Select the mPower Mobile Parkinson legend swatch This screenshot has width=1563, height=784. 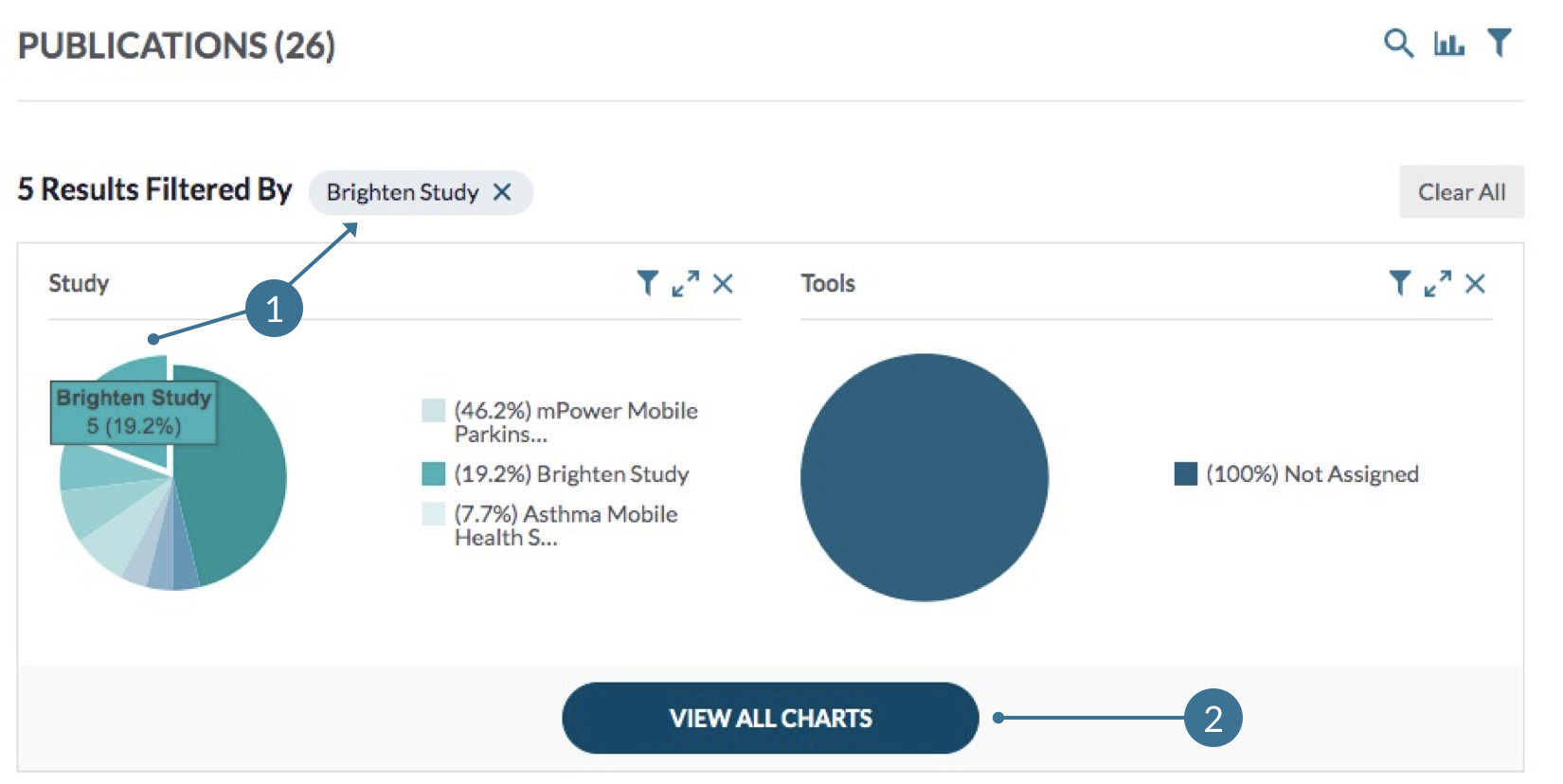(x=433, y=410)
